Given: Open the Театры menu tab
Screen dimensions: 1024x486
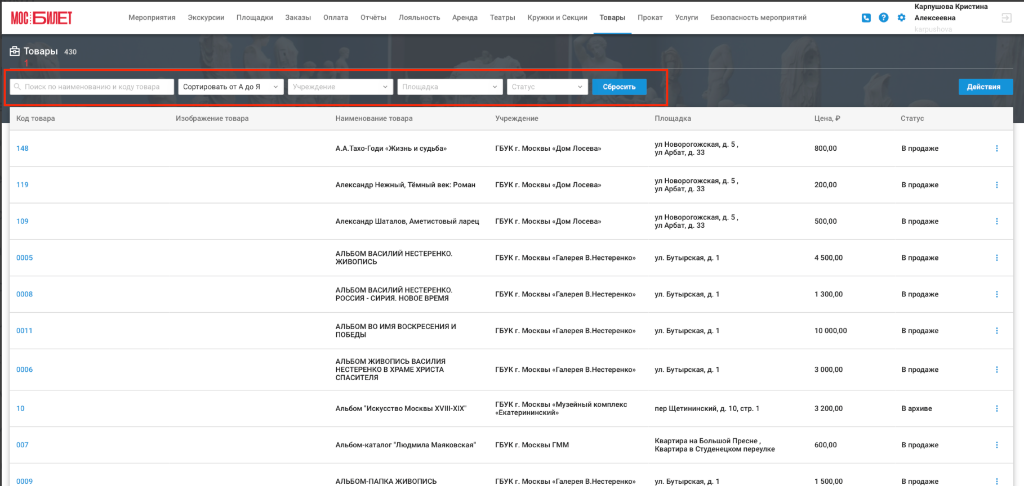Looking at the screenshot, I should [502, 18].
